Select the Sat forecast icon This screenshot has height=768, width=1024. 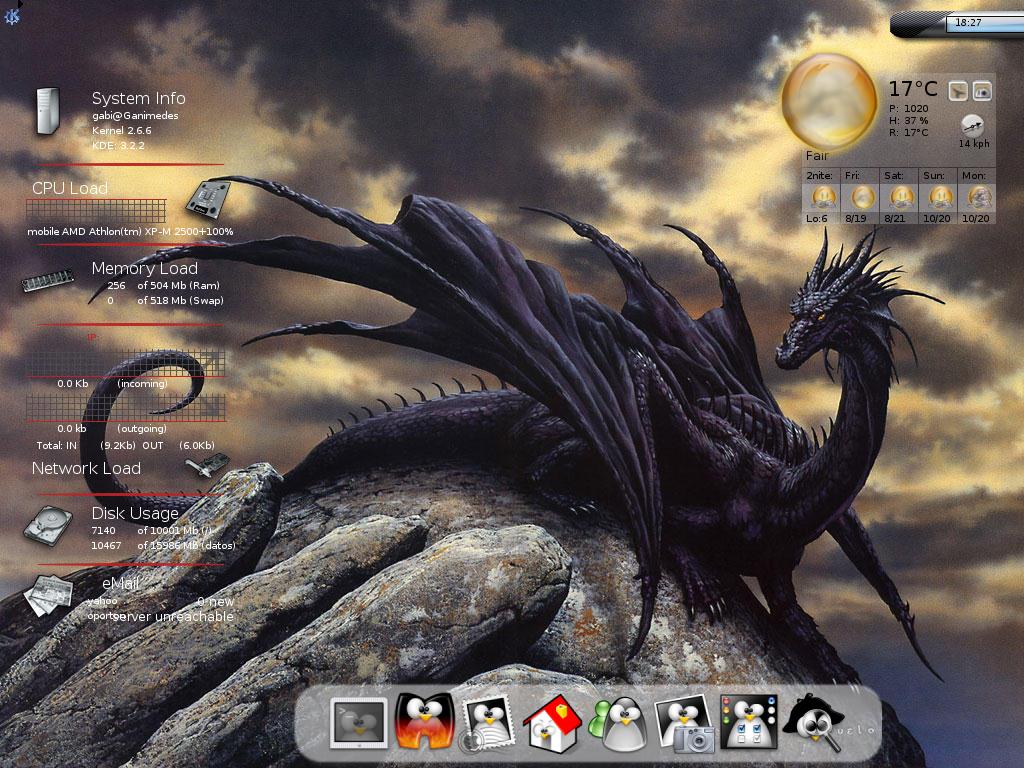pyautogui.click(x=901, y=197)
